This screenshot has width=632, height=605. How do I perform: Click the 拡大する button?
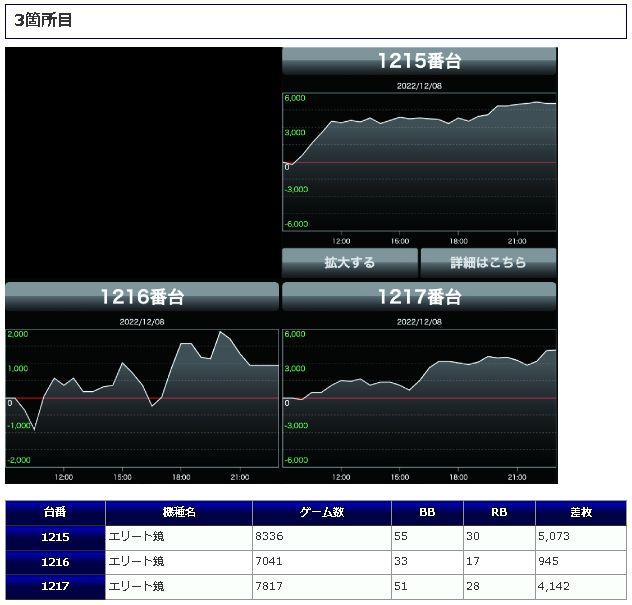coord(350,262)
